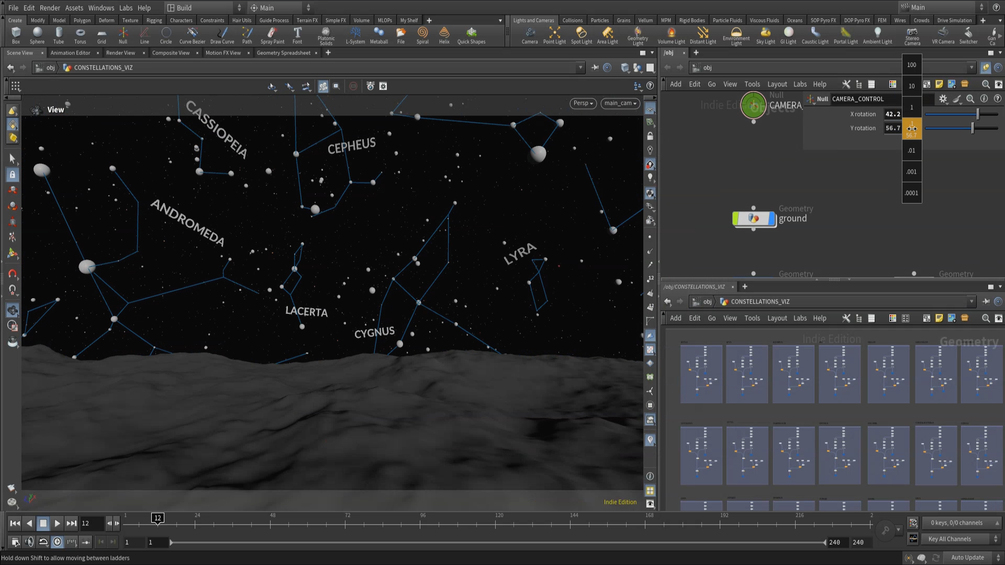This screenshot has width=1005, height=565.
Task: Switch to the Animation Editor tab
Action: point(71,53)
